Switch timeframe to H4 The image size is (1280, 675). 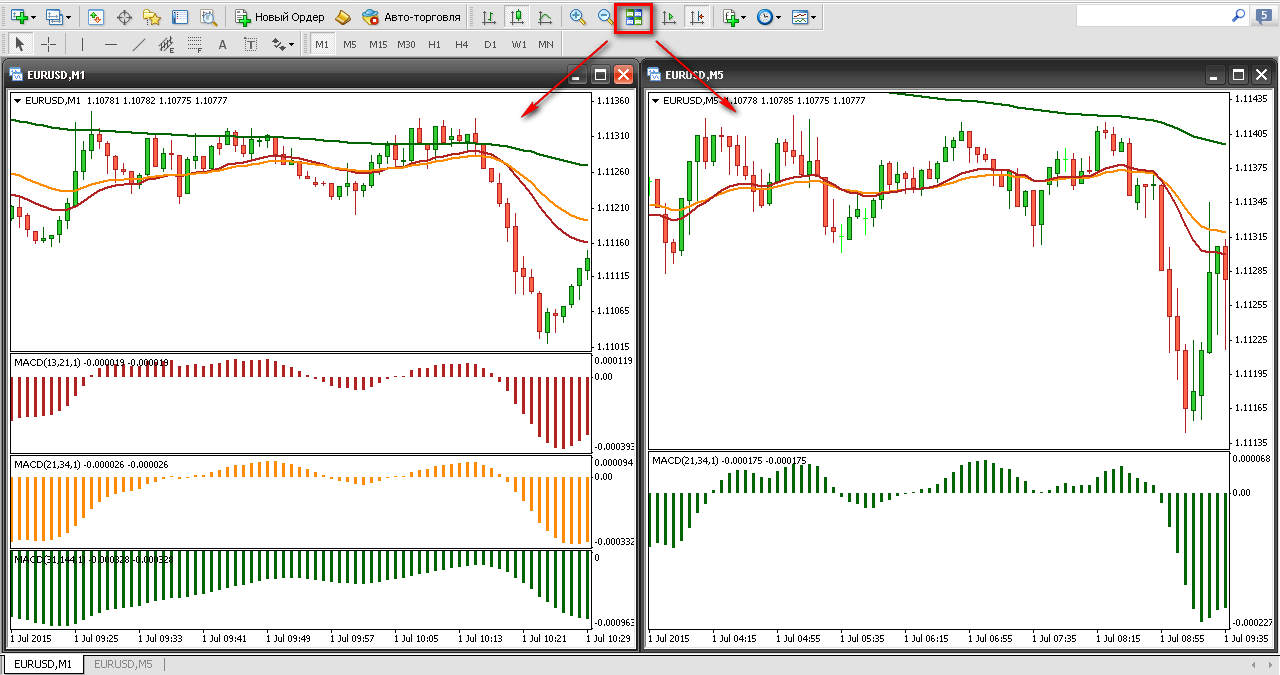point(461,44)
